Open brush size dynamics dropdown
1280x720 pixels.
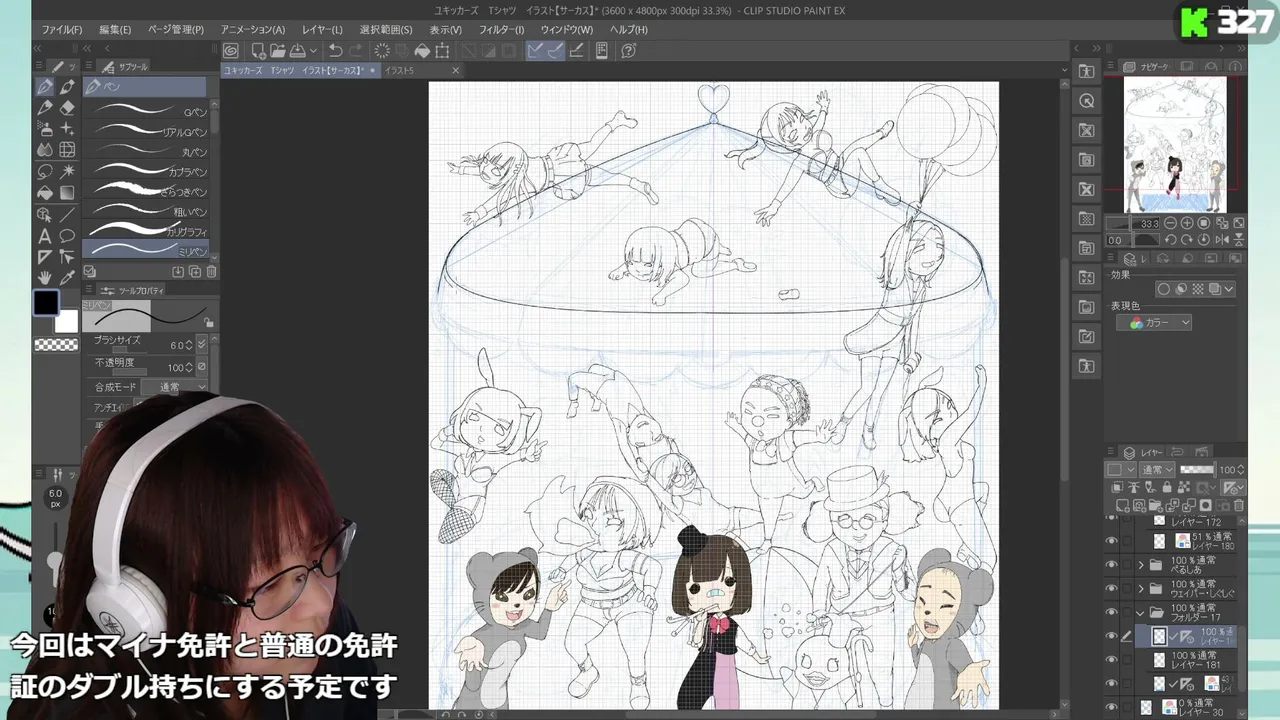click(x=202, y=345)
